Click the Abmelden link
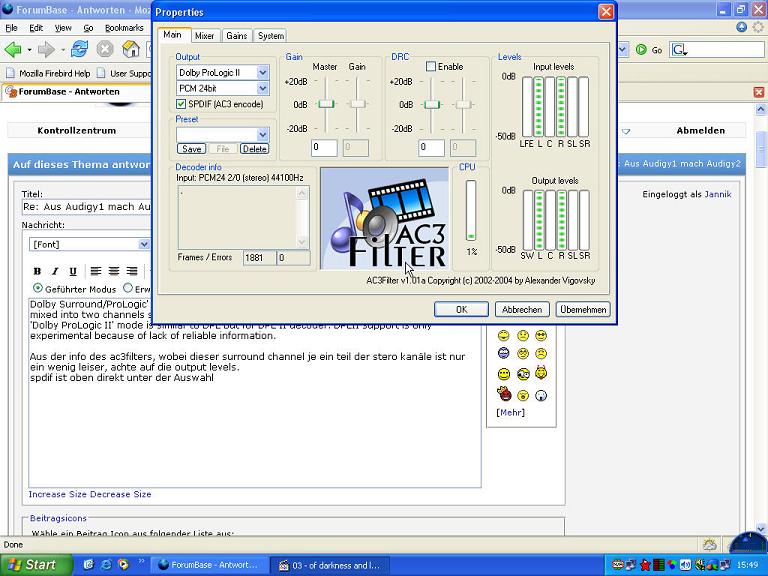Image resolution: width=768 pixels, height=576 pixels. coord(700,130)
